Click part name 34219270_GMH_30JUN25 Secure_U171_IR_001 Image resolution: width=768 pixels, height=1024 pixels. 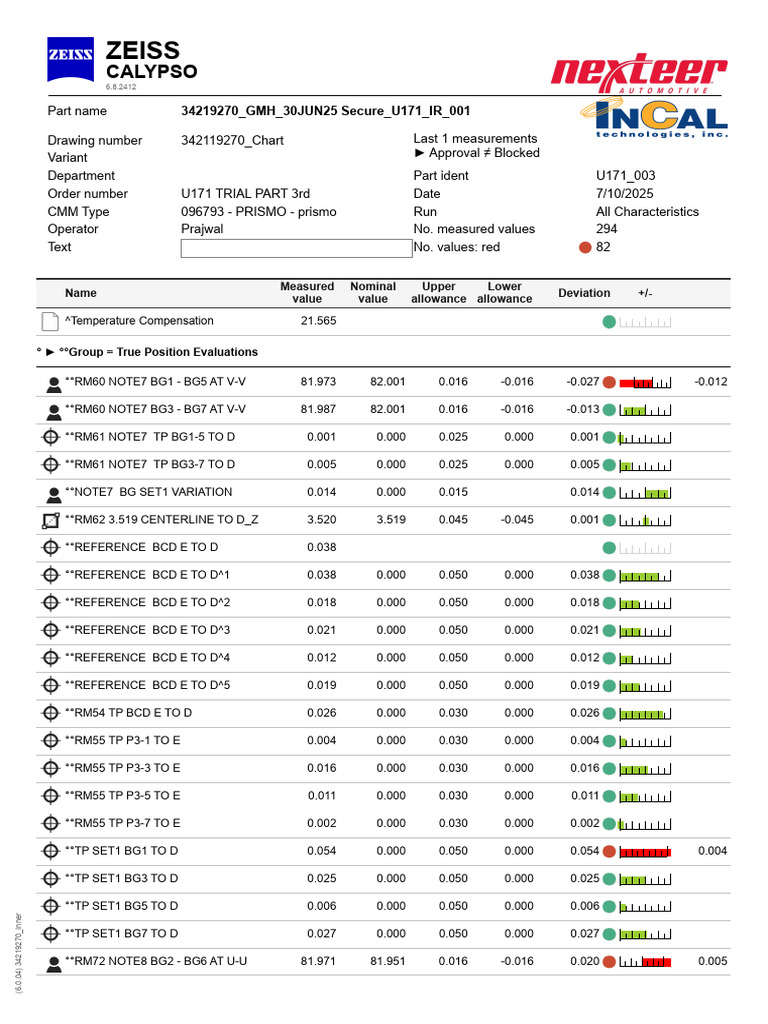[326, 111]
